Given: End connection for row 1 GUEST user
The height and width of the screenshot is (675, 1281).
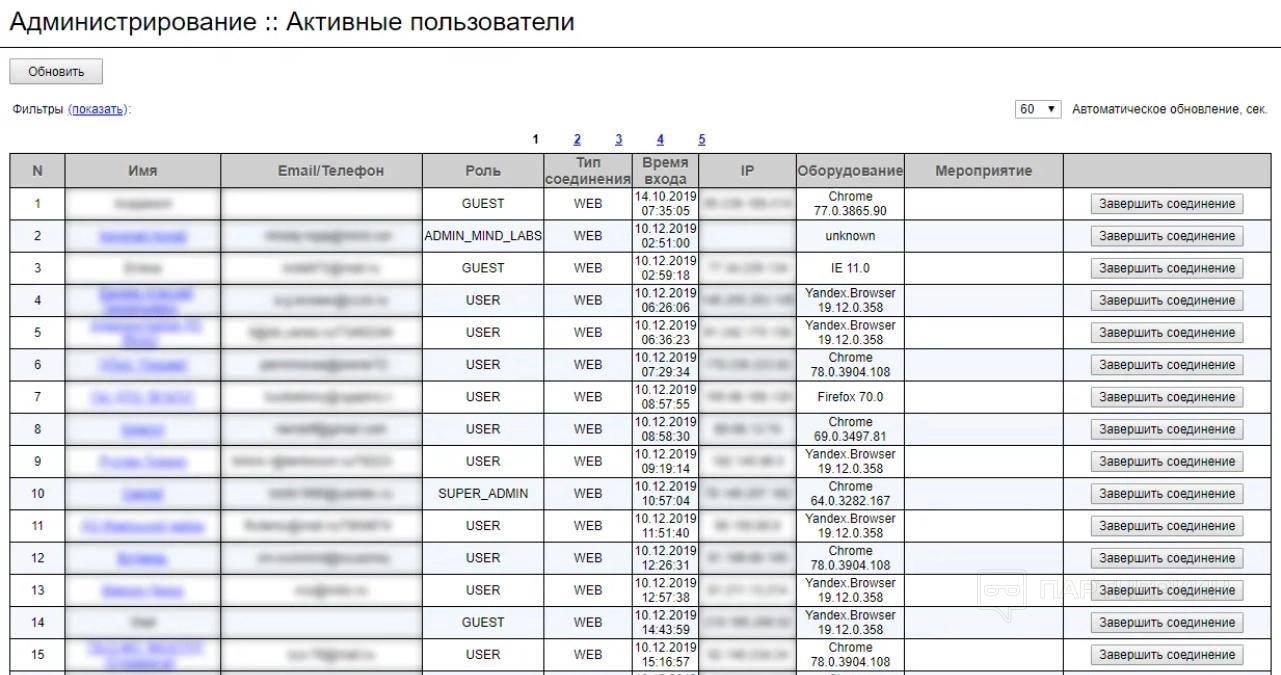Looking at the screenshot, I should 1167,204.
